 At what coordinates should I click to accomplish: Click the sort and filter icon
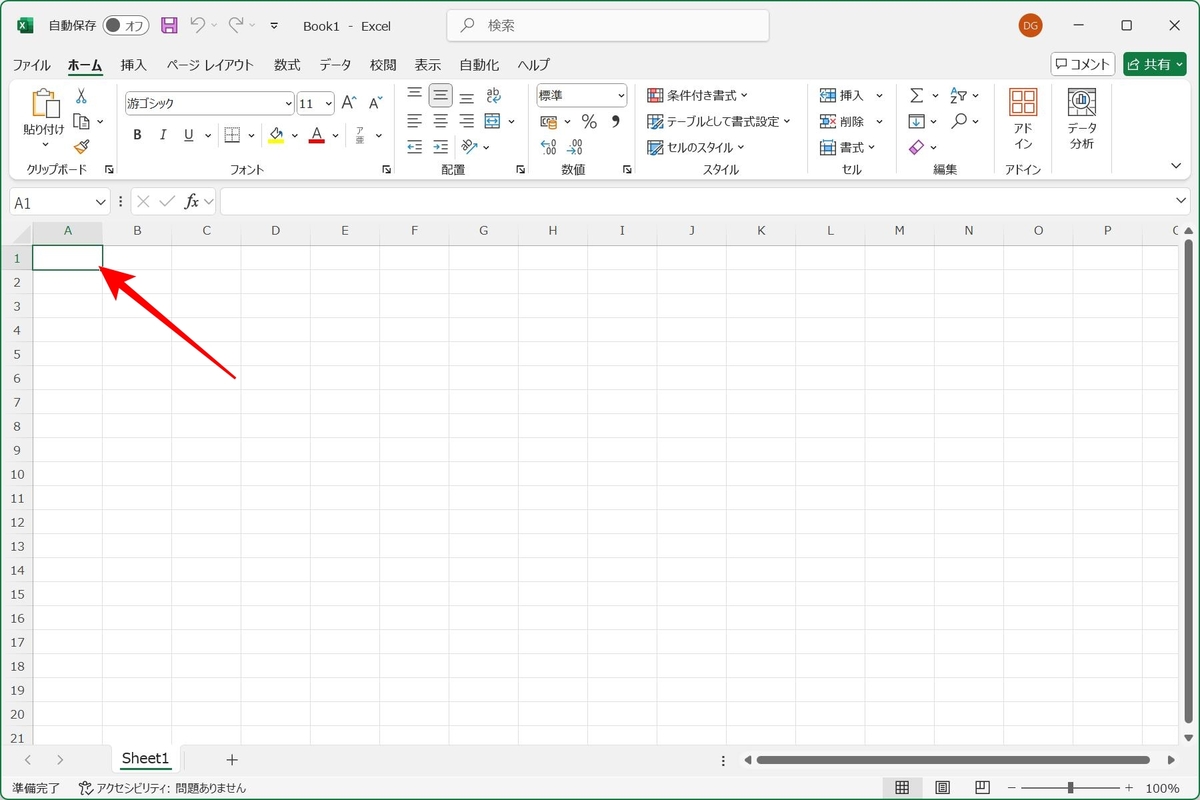click(958, 96)
